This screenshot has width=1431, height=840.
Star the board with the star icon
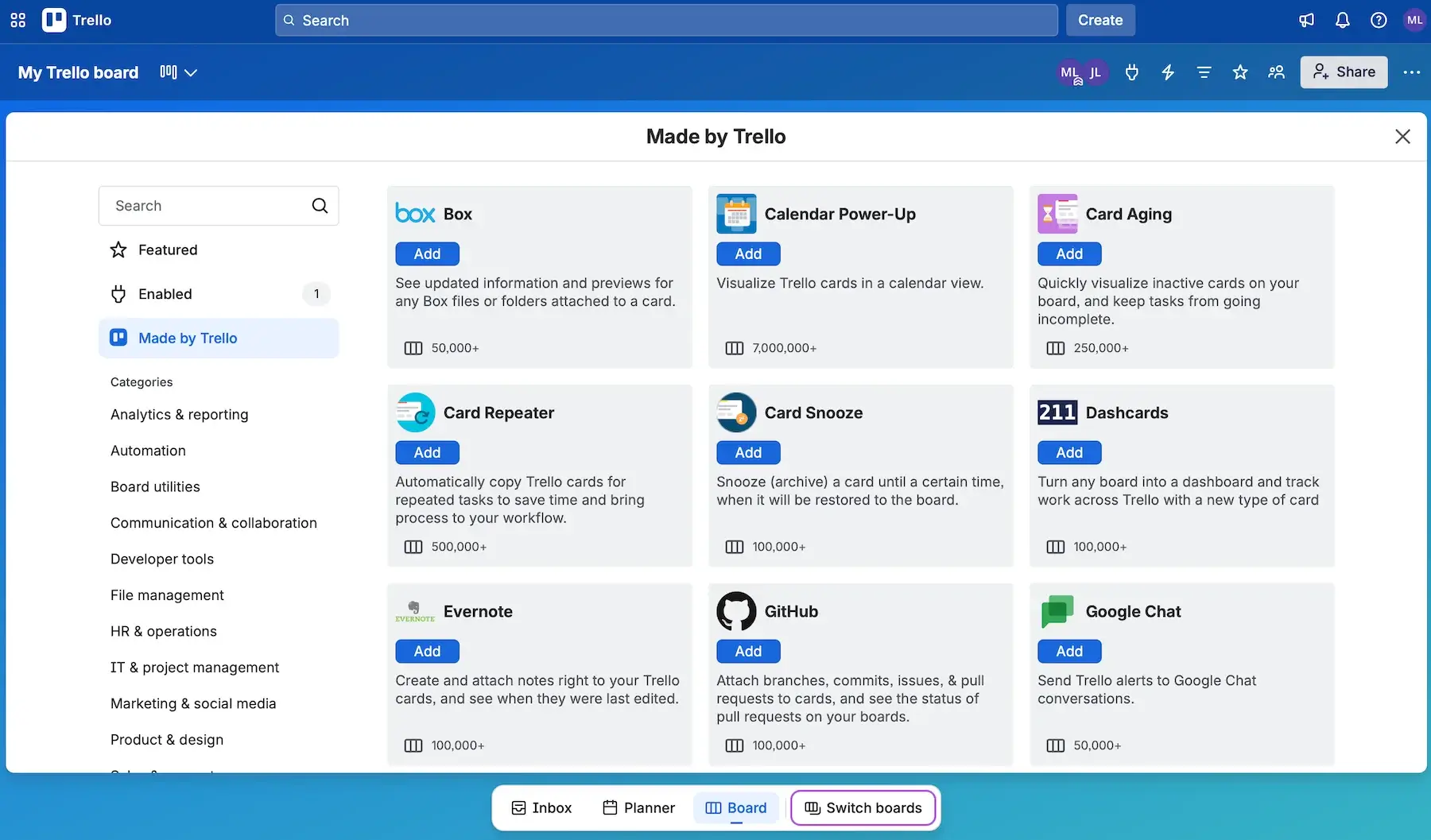pyautogui.click(x=1240, y=72)
